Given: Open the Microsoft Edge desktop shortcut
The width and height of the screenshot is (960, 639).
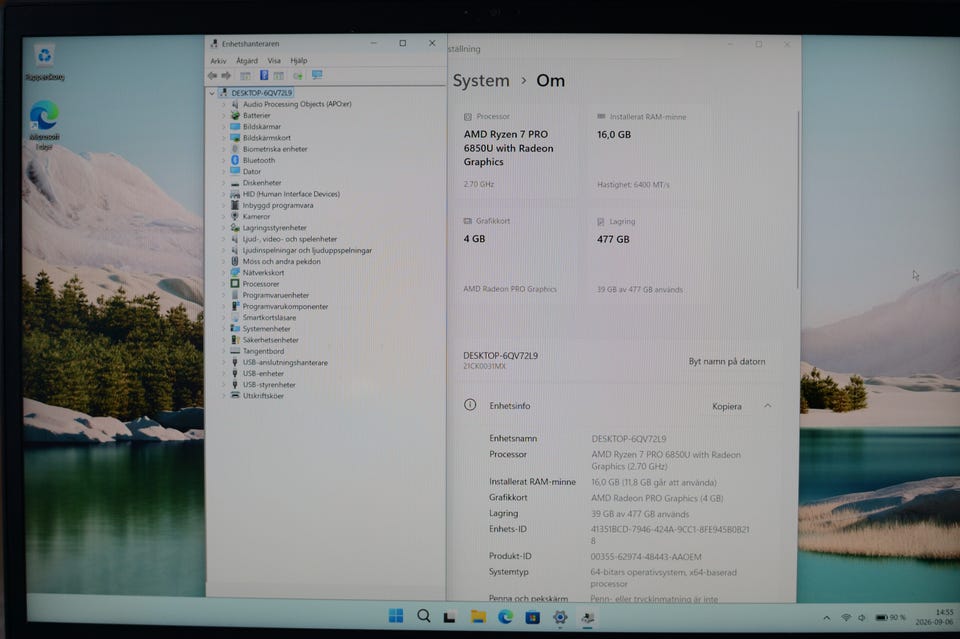Looking at the screenshot, I should (x=44, y=125).
